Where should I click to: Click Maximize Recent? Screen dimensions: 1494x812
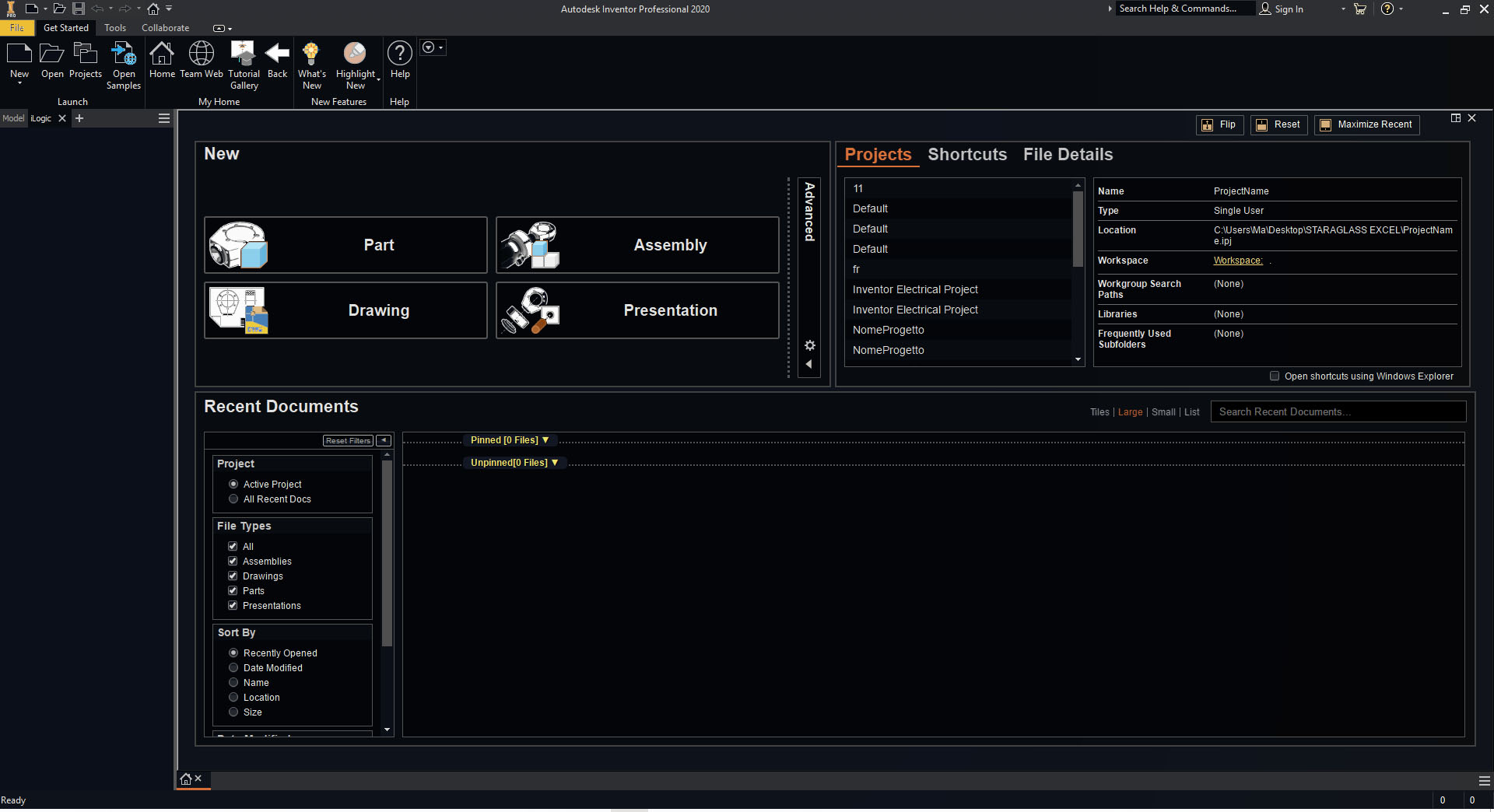click(x=1366, y=124)
